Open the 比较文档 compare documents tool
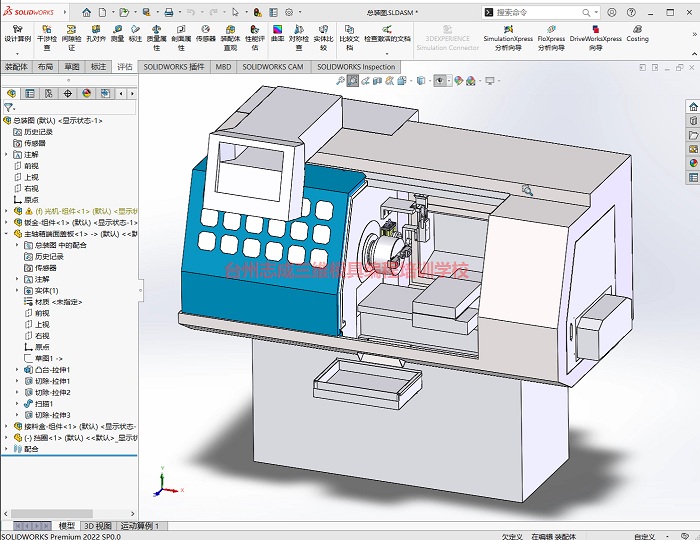Image resolution: width=700 pixels, height=540 pixels. click(x=349, y=37)
